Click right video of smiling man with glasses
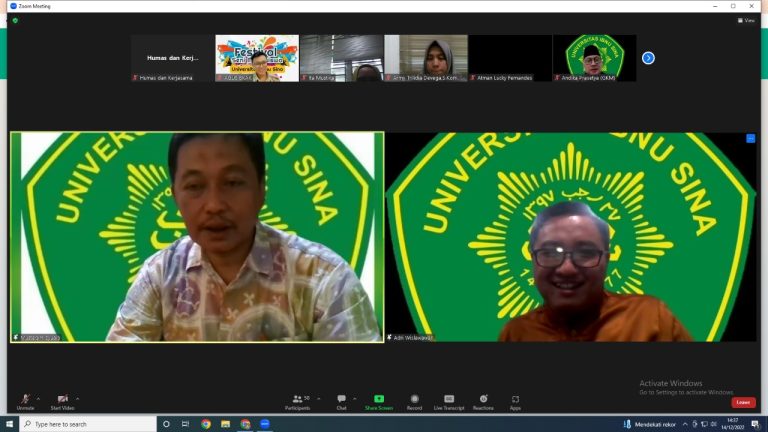 (x=571, y=237)
